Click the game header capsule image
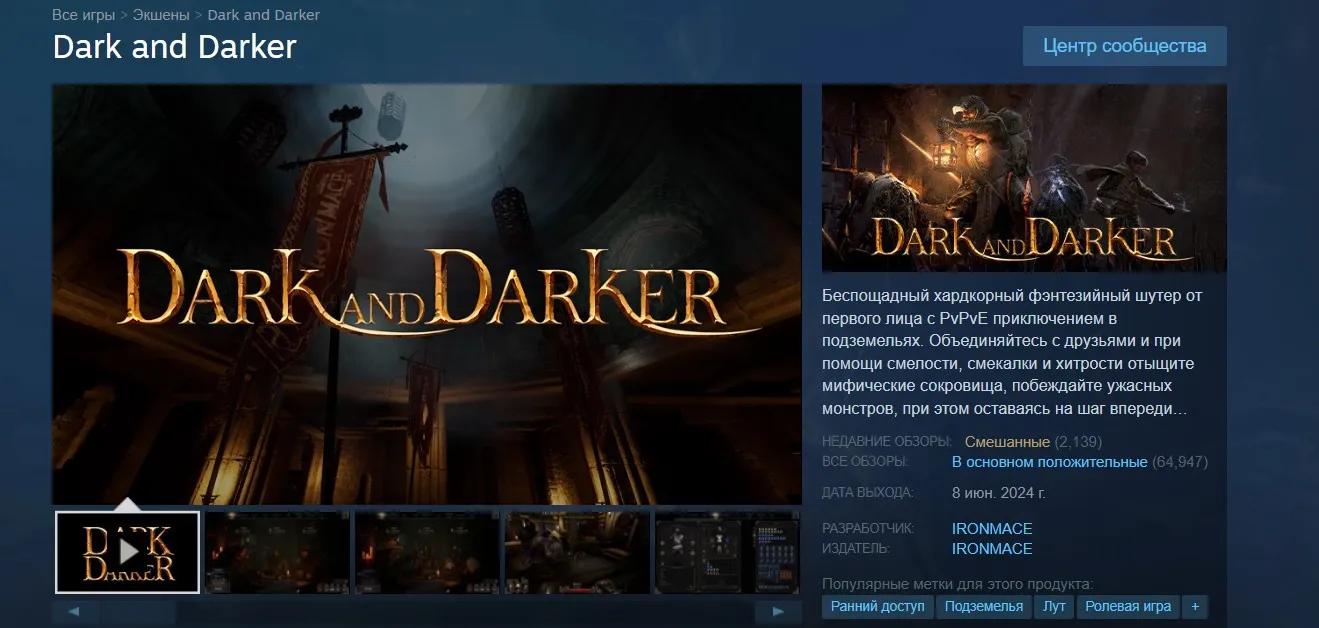The image size is (1319, 628). tap(1024, 178)
